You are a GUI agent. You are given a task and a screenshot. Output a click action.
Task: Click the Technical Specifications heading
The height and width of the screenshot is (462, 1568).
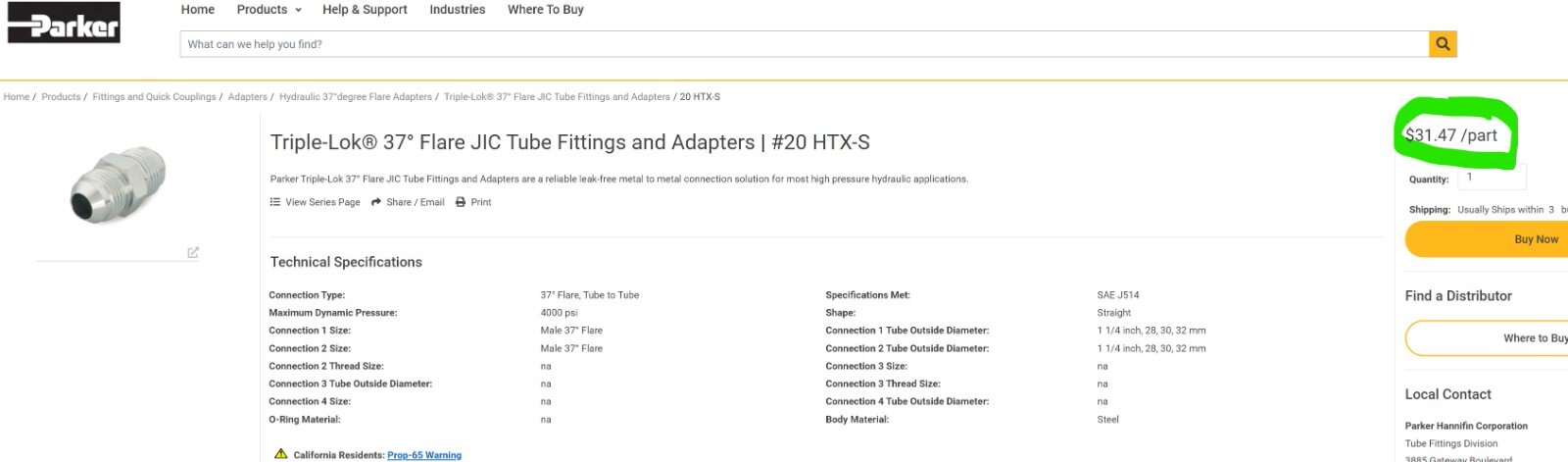346,262
